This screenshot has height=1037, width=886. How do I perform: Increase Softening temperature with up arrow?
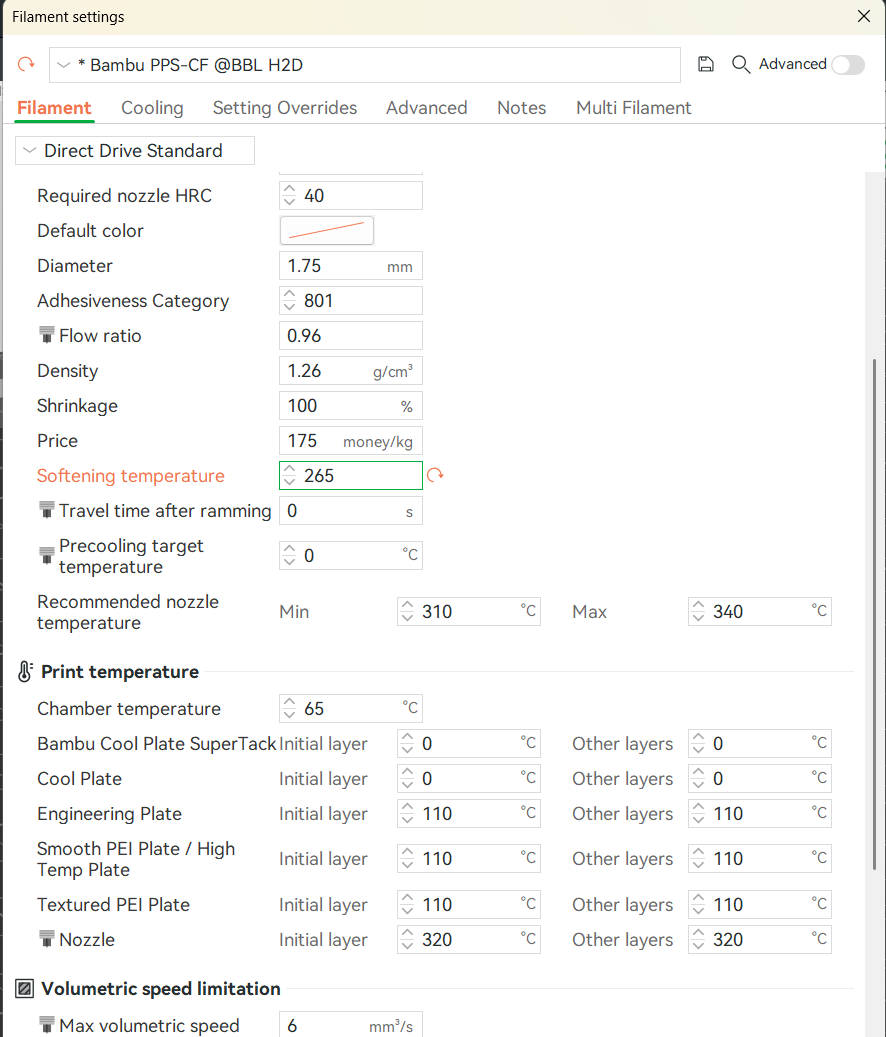(x=289, y=469)
